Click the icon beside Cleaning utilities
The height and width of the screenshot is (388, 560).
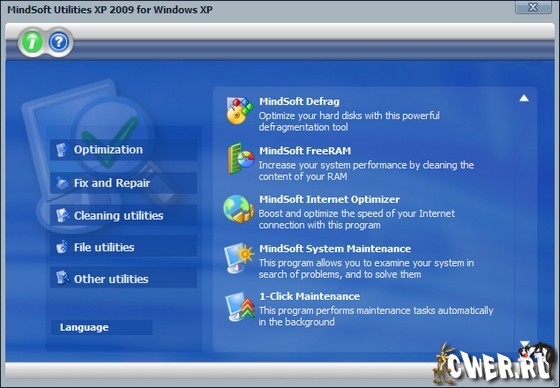62,215
